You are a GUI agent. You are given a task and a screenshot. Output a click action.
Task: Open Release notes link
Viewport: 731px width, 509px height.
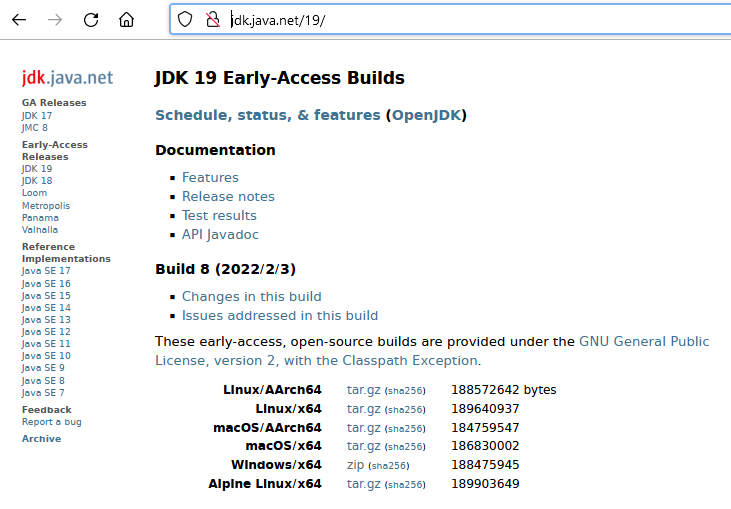click(x=228, y=197)
